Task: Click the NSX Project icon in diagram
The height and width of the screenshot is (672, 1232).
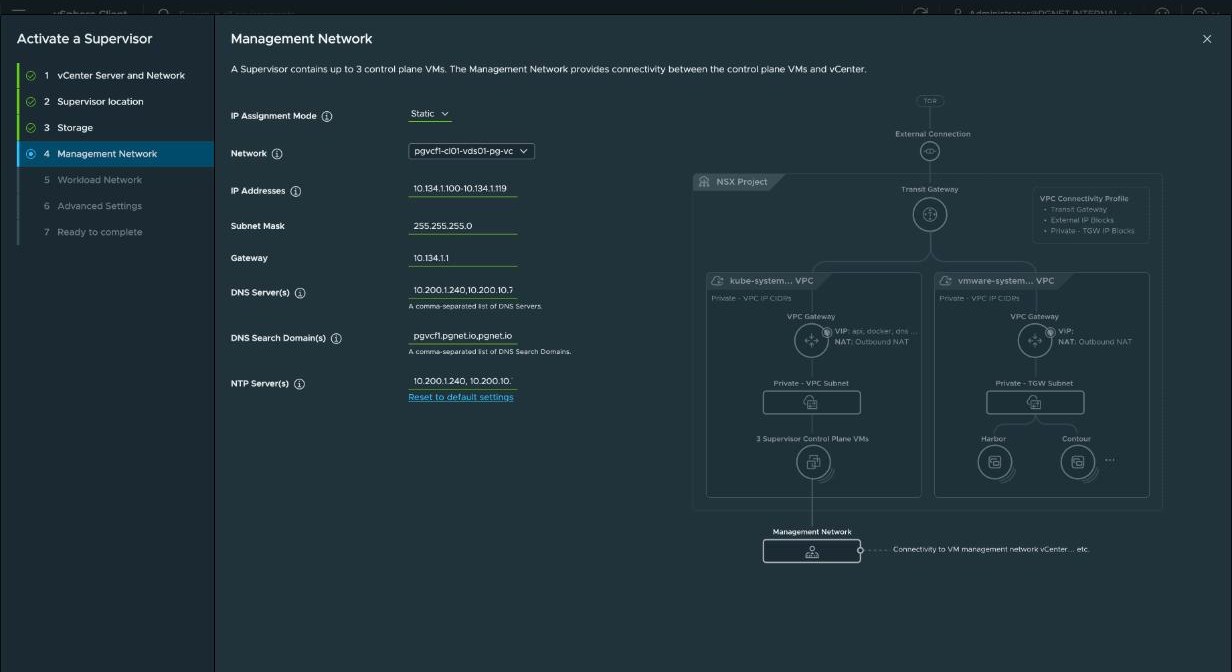Action: [x=704, y=182]
